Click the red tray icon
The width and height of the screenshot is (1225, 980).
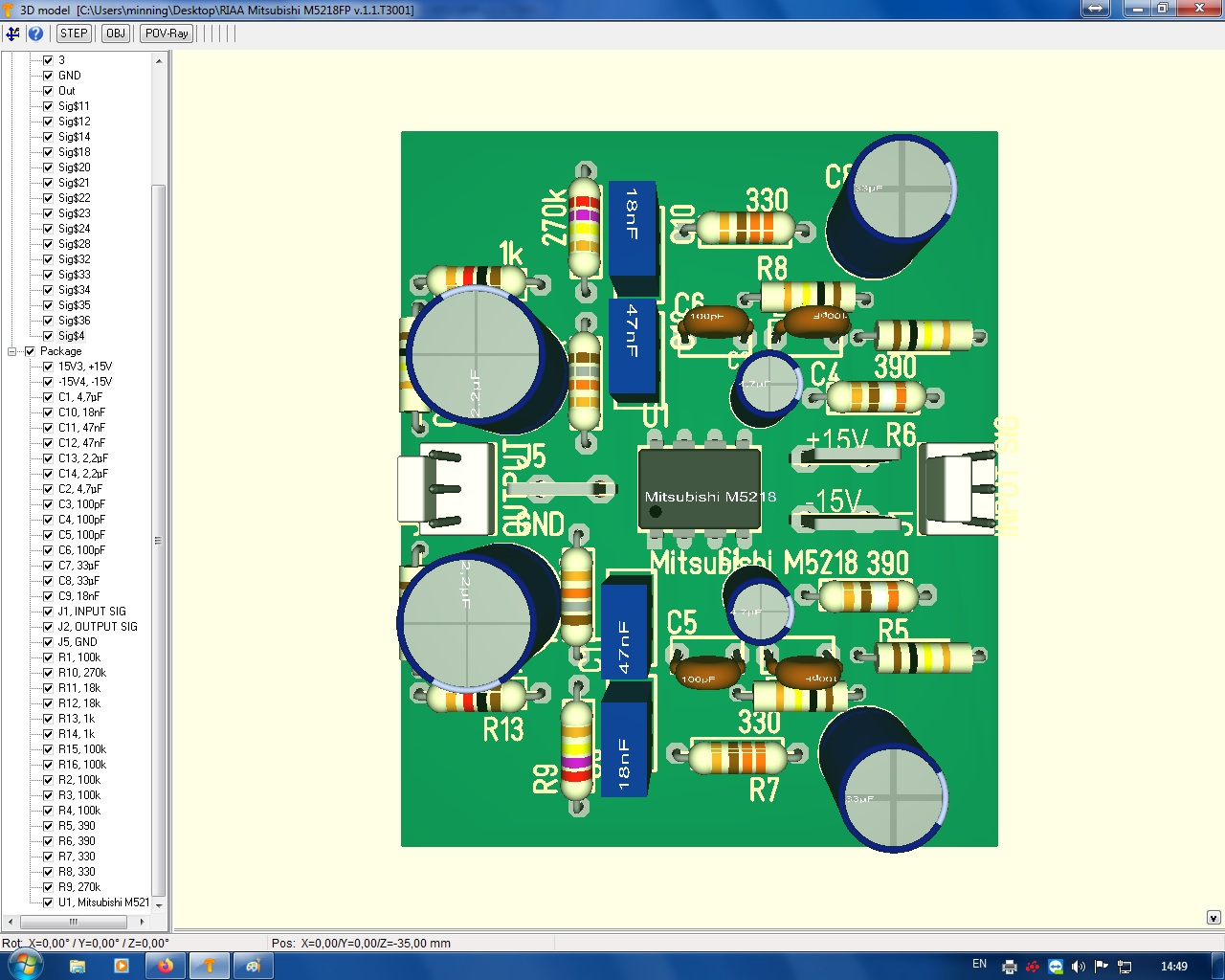point(1033,967)
